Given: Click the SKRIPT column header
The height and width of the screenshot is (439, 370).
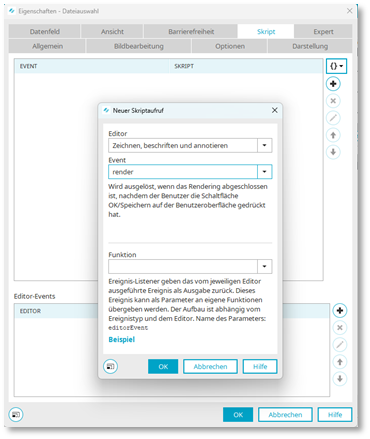Looking at the screenshot, I should click(x=246, y=66).
